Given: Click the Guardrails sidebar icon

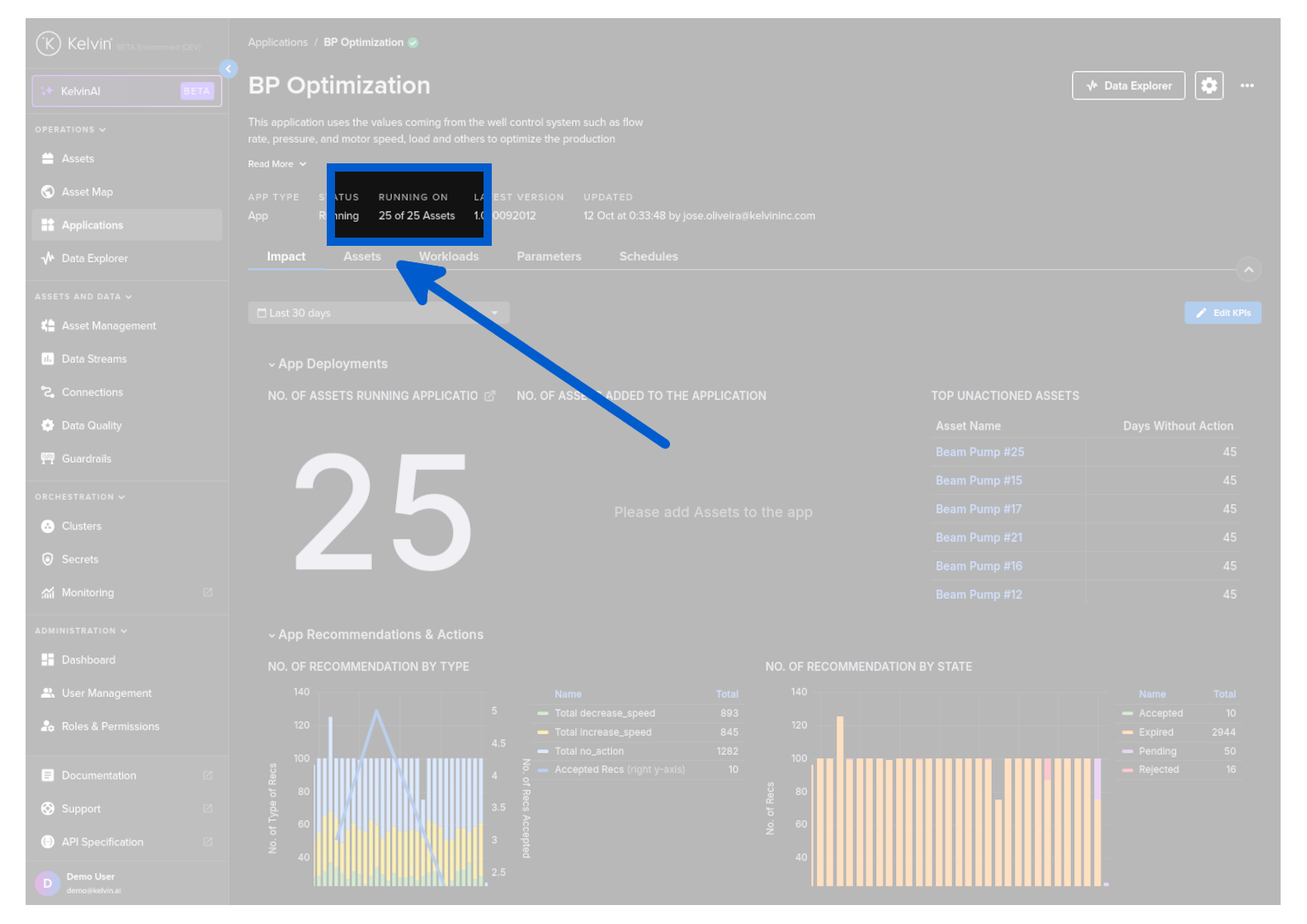Looking at the screenshot, I should click(48, 459).
